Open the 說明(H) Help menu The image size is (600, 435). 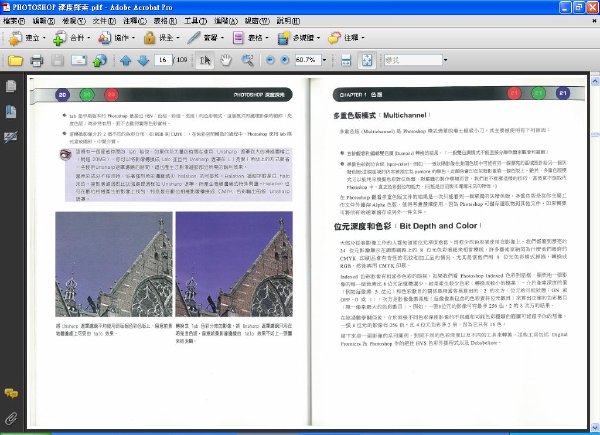pyautogui.click(x=288, y=21)
